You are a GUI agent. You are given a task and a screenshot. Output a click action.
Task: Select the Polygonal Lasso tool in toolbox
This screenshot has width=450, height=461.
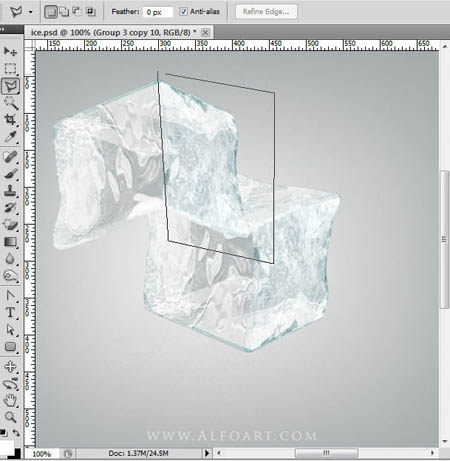tap(10, 86)
